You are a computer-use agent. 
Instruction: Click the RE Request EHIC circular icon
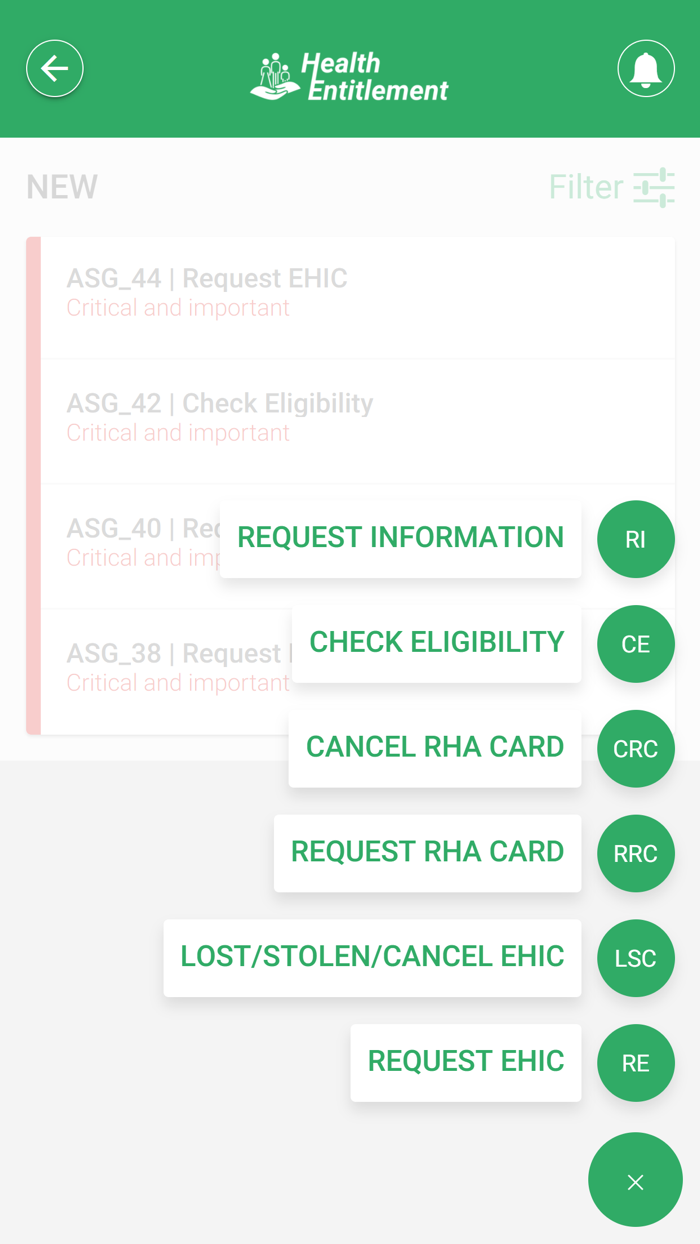636,1063
